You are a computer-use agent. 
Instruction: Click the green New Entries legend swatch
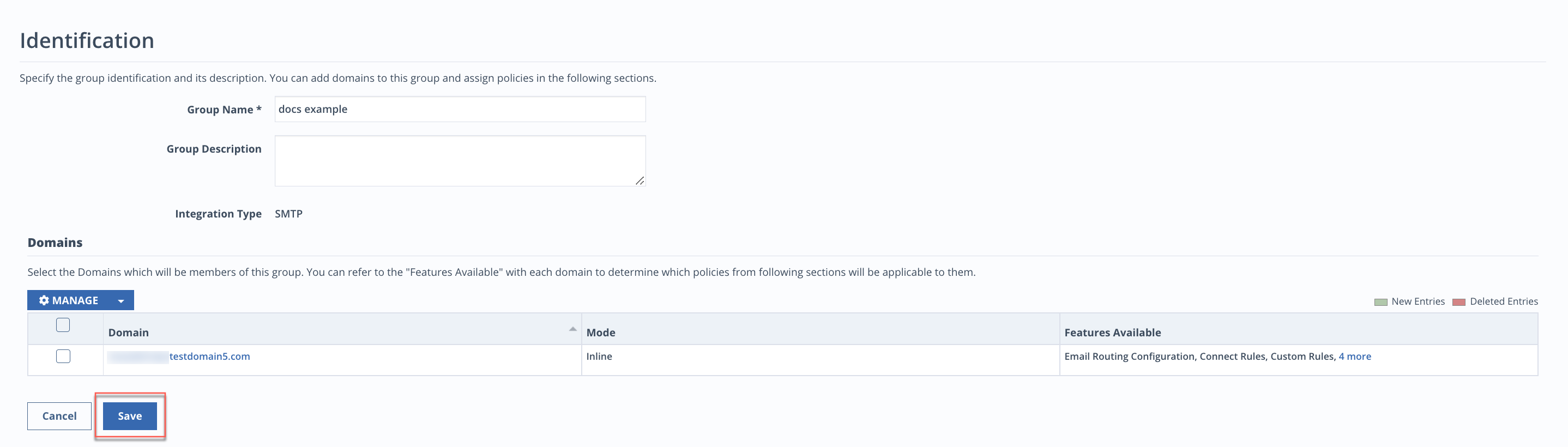click(1380, 302)
